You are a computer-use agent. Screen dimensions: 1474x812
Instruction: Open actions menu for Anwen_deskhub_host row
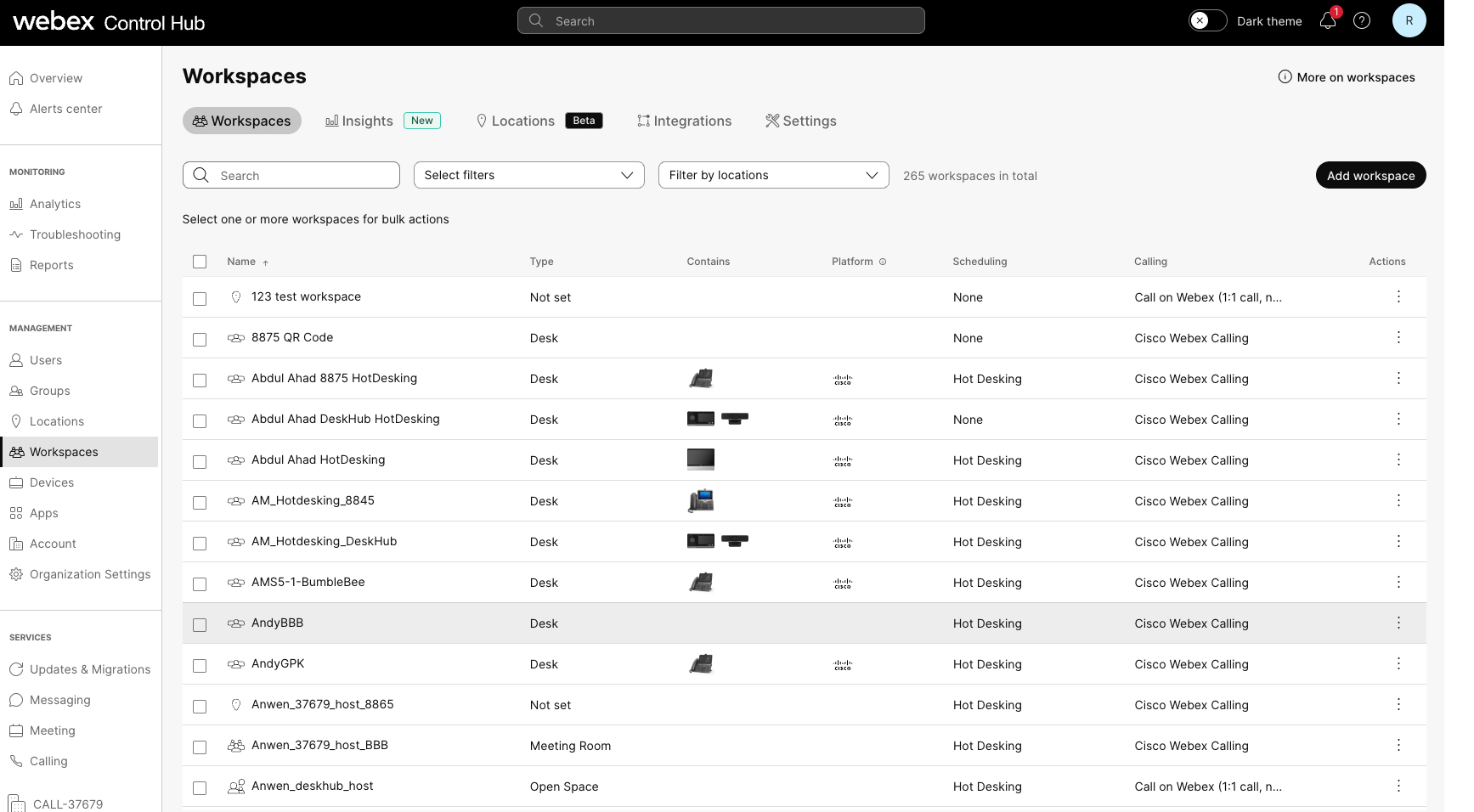[x=1398, y=786]
